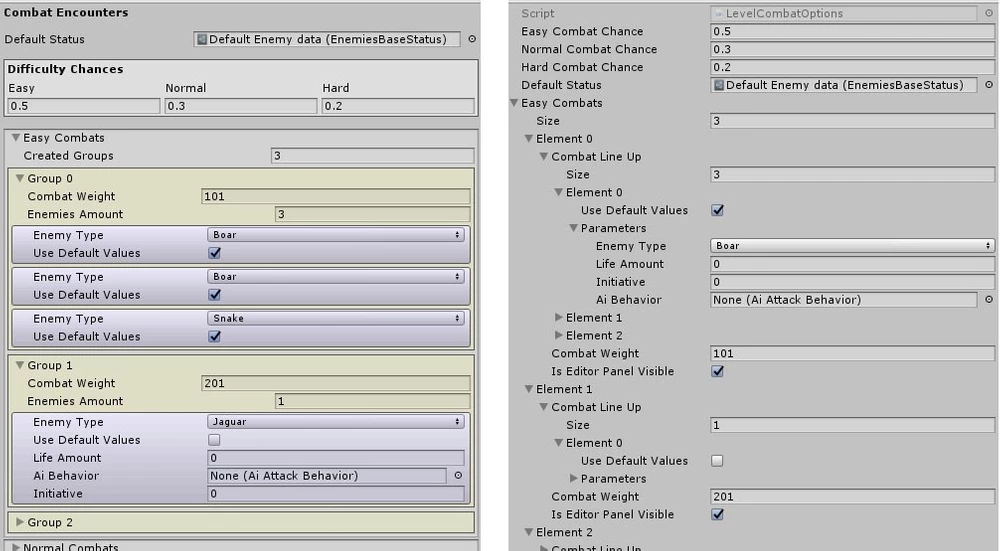Collapse the Parameters foldout containing Enemy Type Boar

(x=574, y=228)
